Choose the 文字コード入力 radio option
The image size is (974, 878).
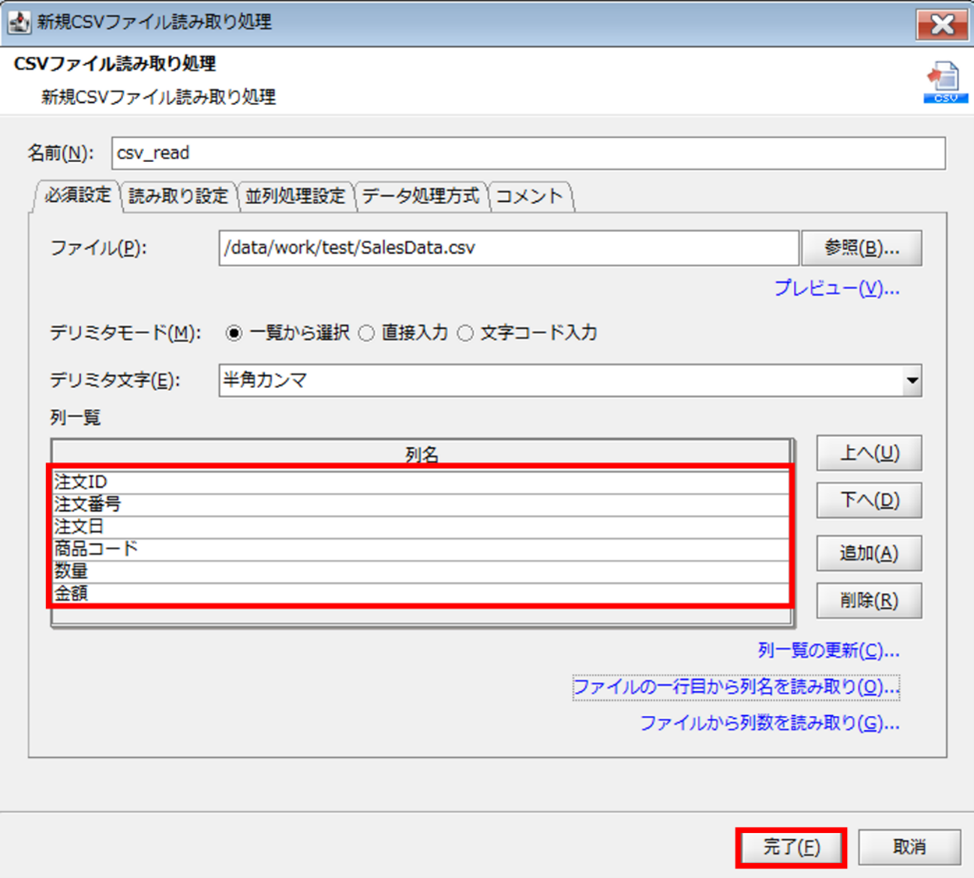click(x=465, y=333)
